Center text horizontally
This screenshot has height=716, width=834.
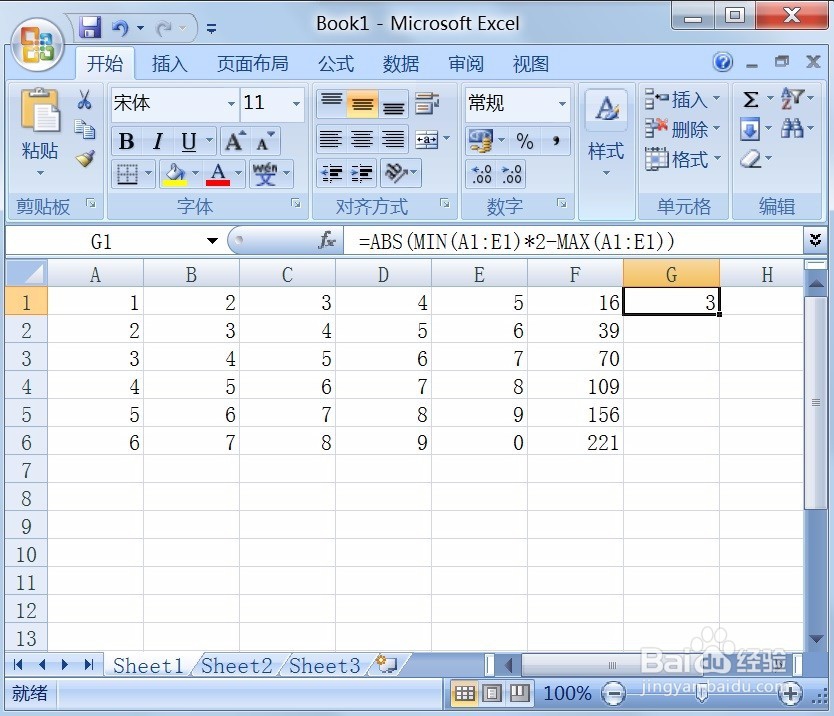click(362, 140)
